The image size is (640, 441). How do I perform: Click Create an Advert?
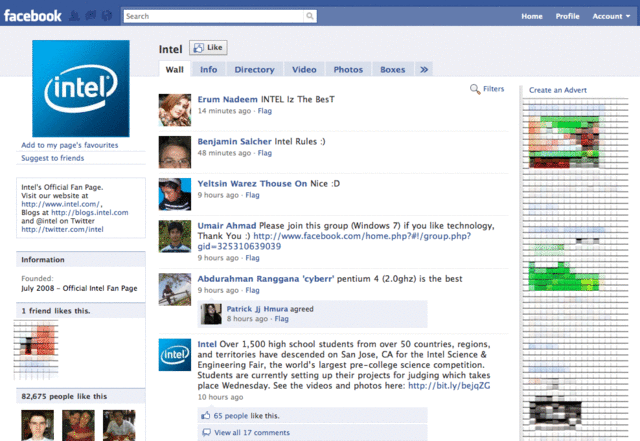558,90
